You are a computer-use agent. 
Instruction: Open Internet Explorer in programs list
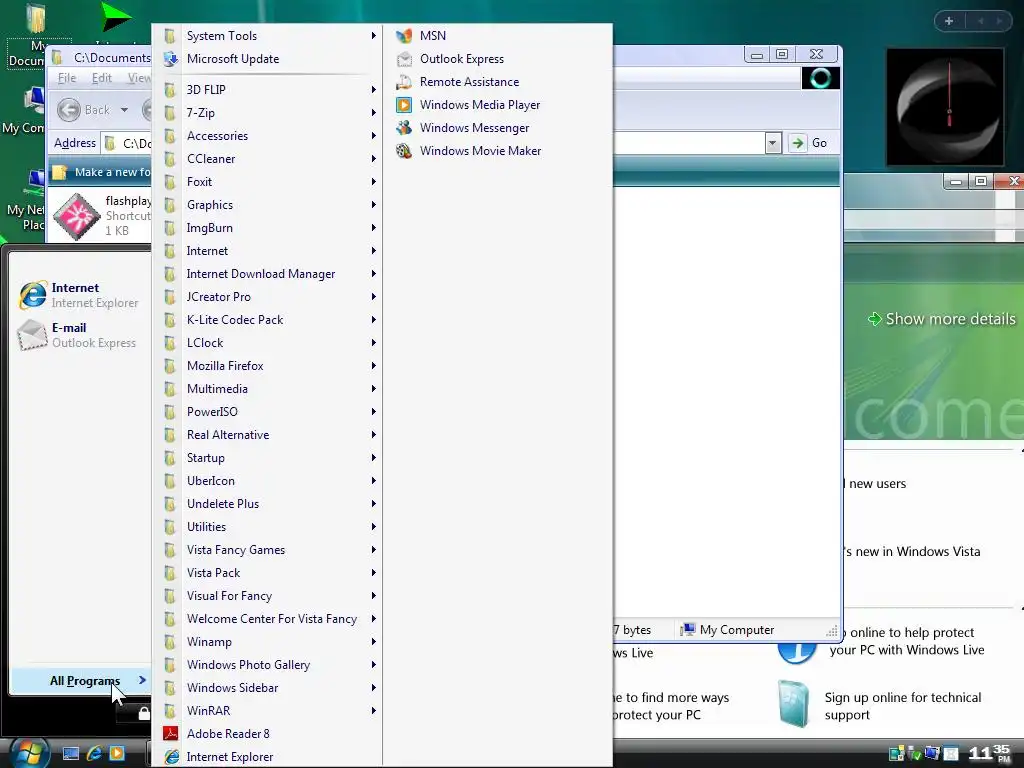pos(229,757)
